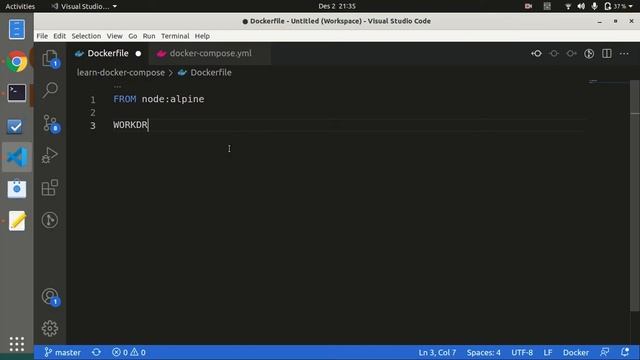The height and width of the screenshot is (360, 640).
Task: Click on line 1 FROM node:alpine
Action: pyautogui.click(x=159, y=99)
